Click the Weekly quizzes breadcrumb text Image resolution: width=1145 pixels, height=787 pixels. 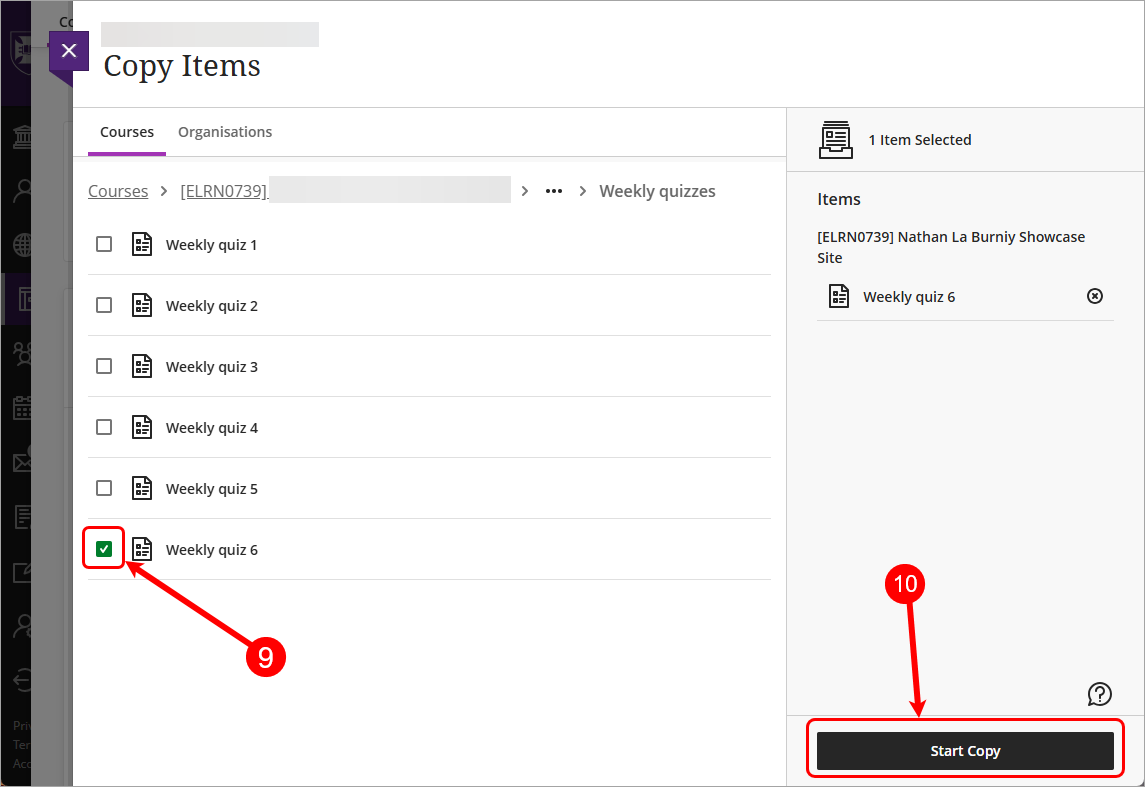pos(657,191)
